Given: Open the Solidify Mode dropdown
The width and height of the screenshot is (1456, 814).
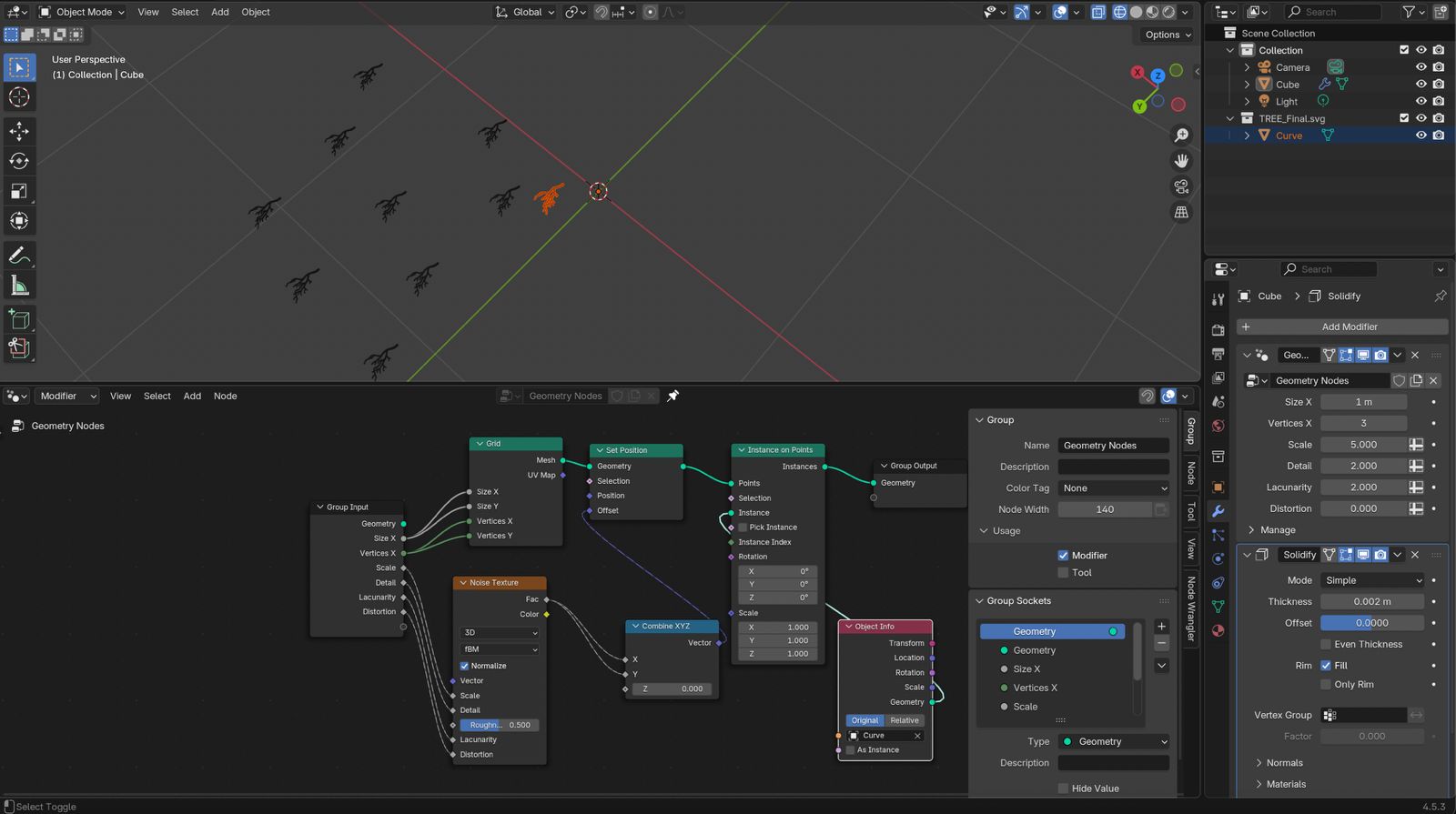Looking at the screenshot, I should pos(1372,580).
